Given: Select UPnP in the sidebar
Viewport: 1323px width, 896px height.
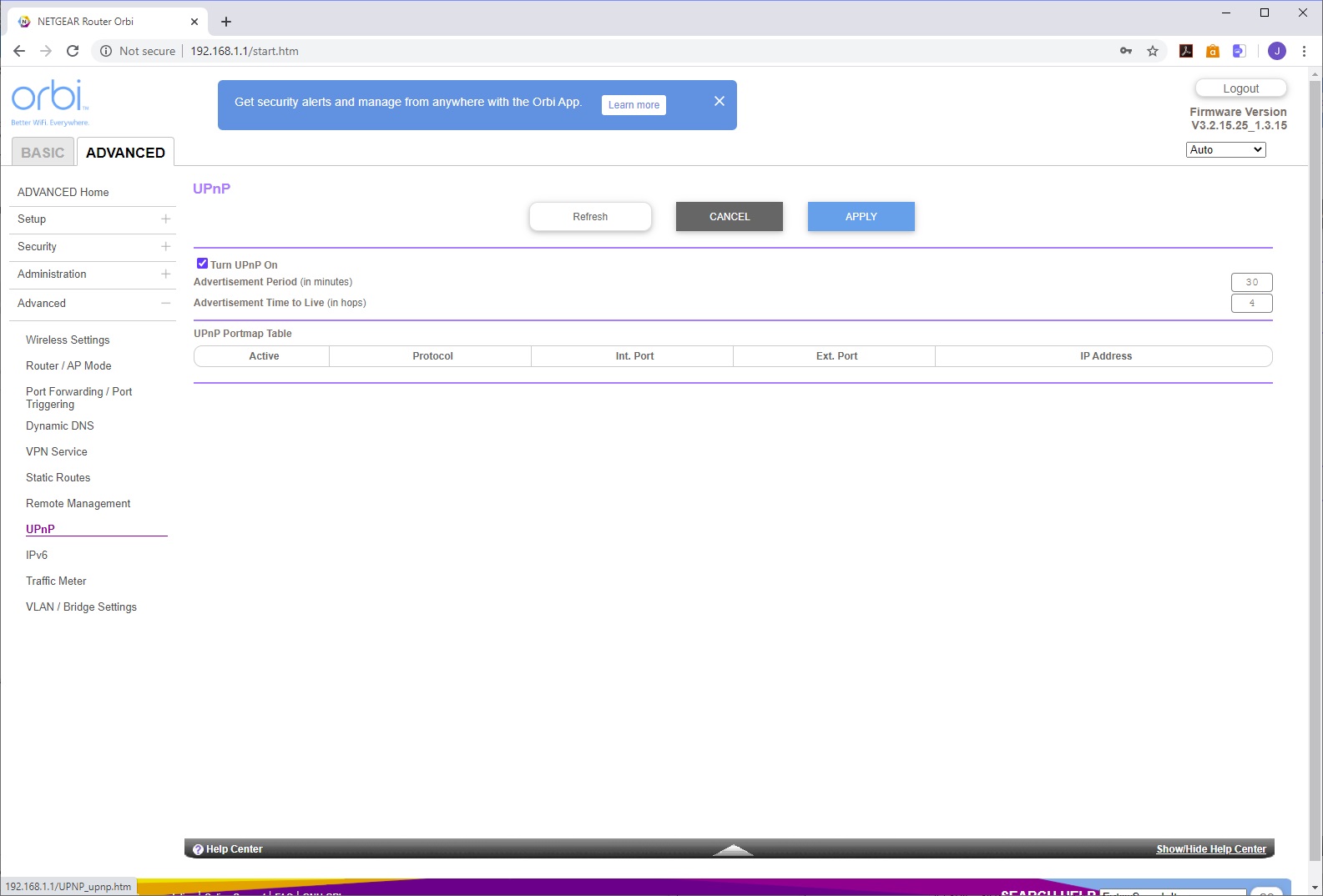Looking at the screenshot, I should point(40,530).
